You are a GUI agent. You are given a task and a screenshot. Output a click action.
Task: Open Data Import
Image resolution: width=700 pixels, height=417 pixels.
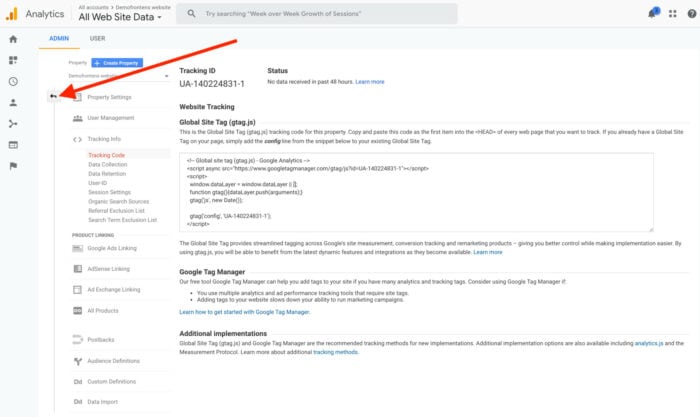pos(103,402)
